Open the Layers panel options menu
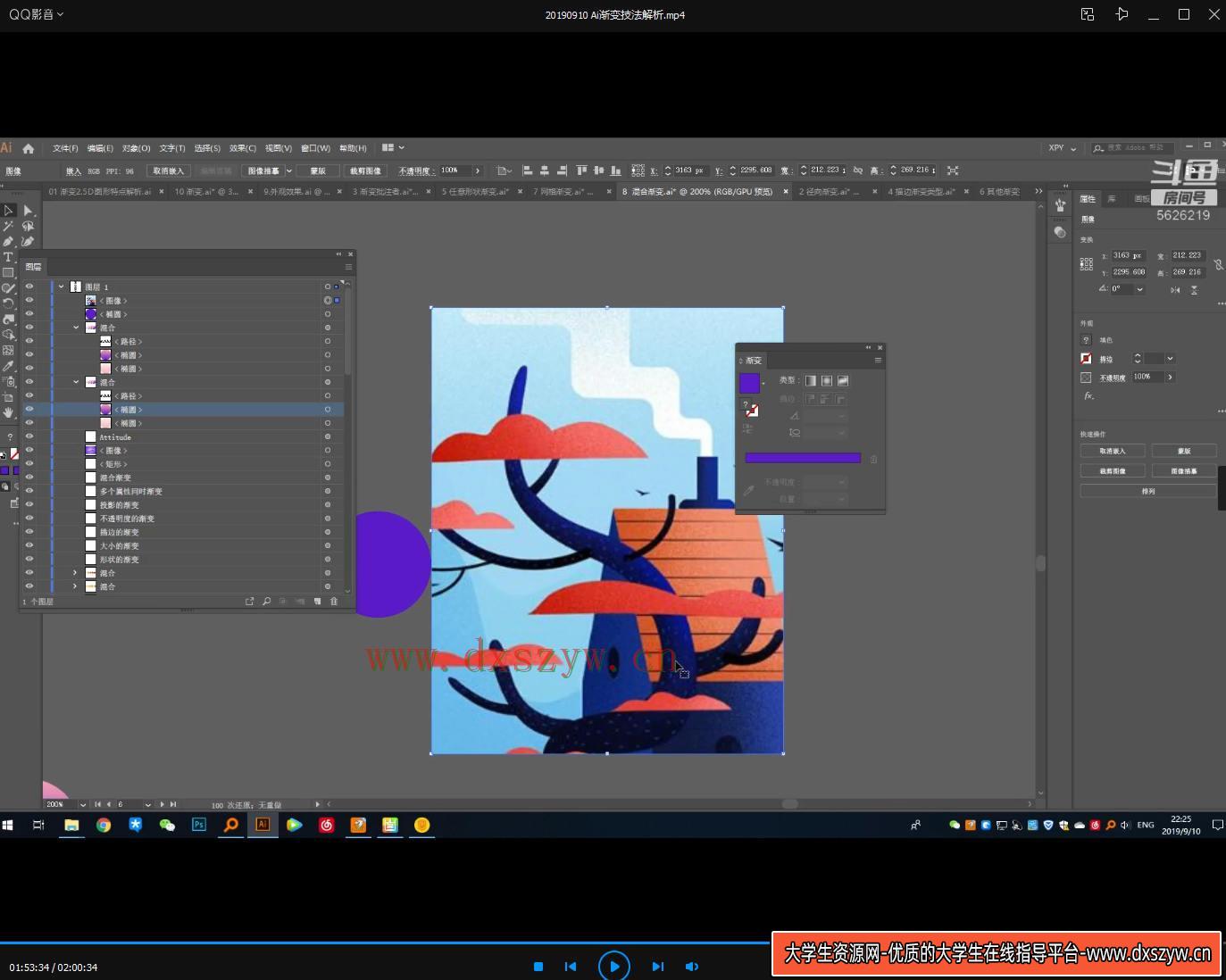Screen dimensions: 1226x980 (348, 267)
